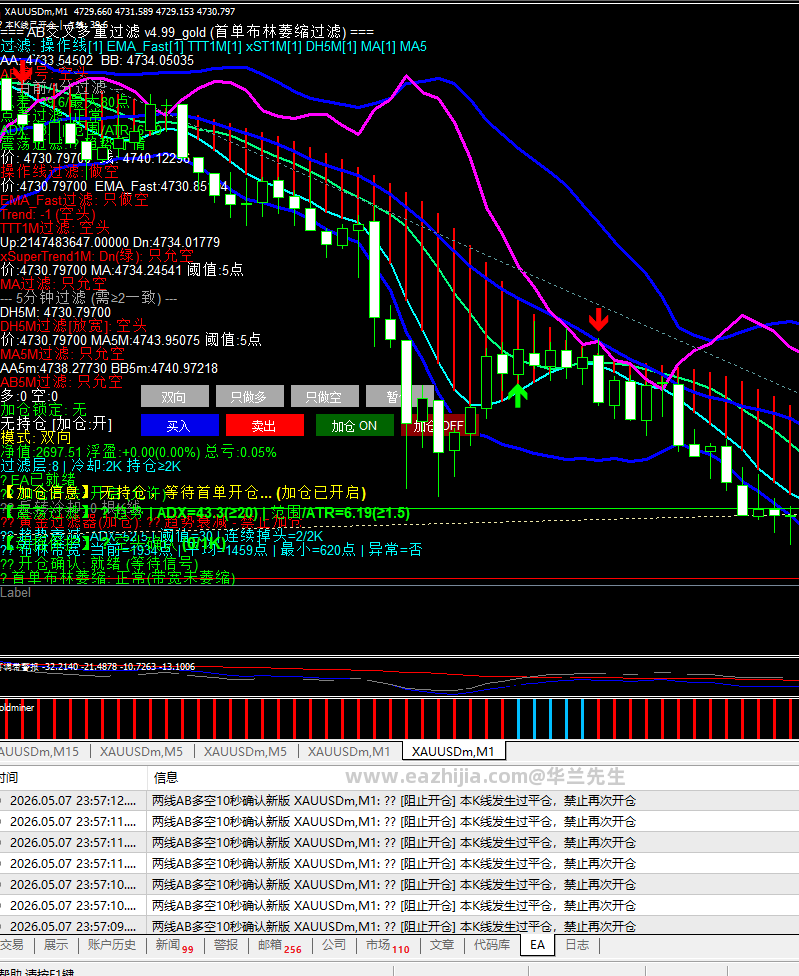
Task: Click the 多:0 空:0 position counter
Action: pos(29,396)
